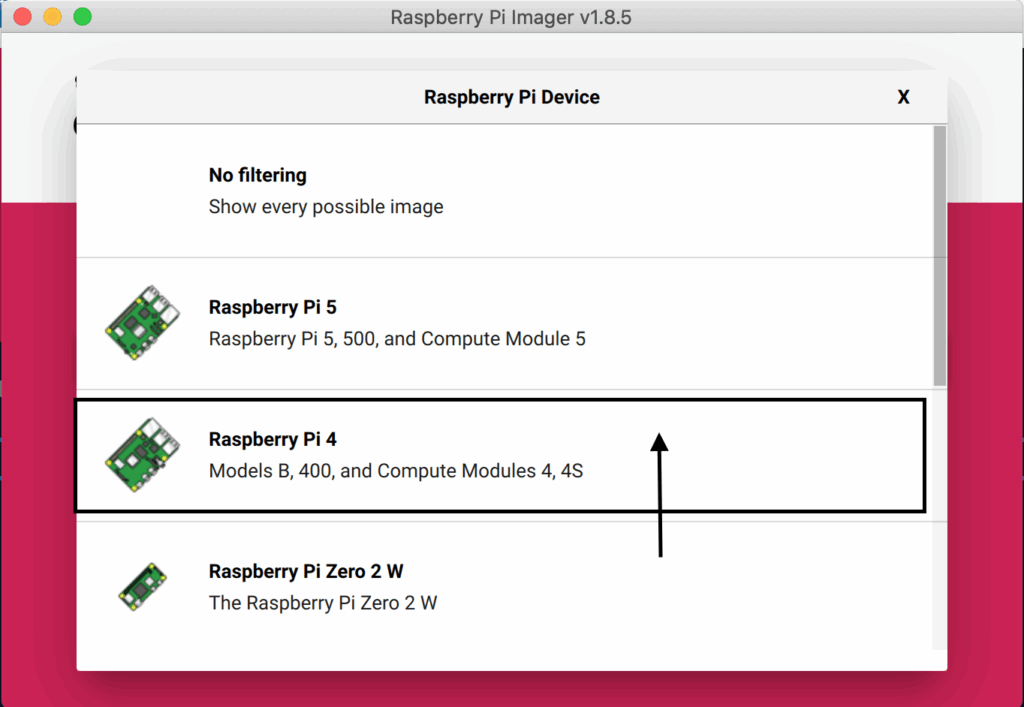Click the yellow minimize window button
The height and width of the screenshot is (707, 1024).
pos(52,16)
